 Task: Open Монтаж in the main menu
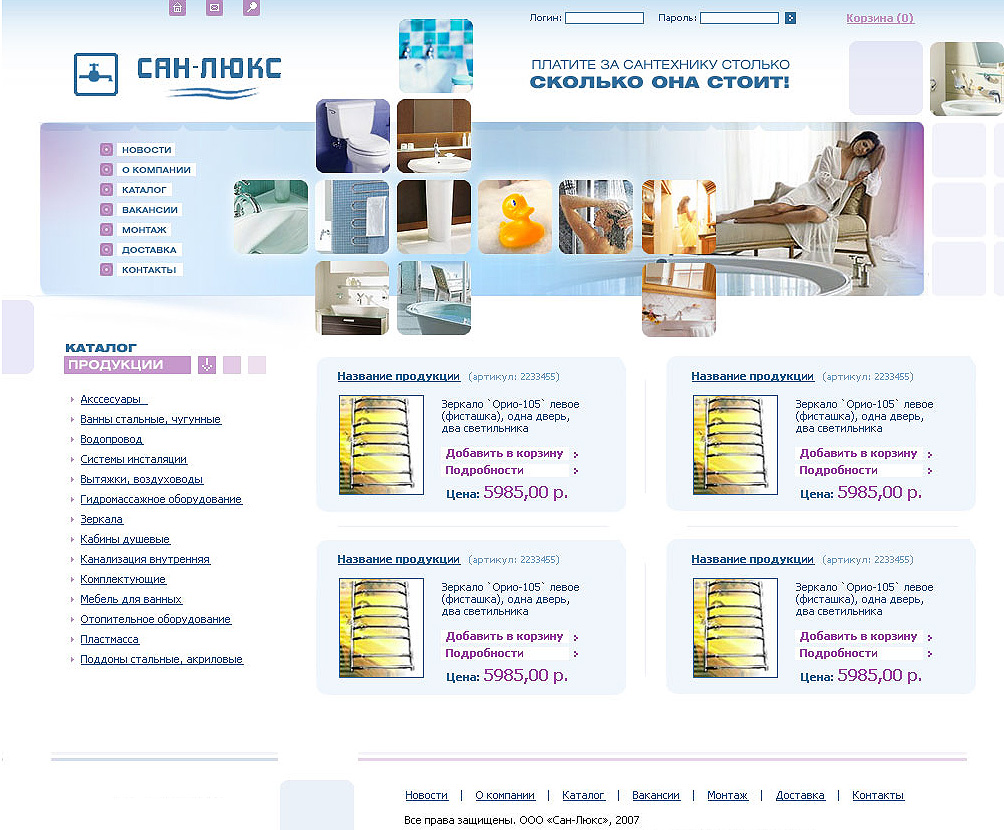coord(144,229)
